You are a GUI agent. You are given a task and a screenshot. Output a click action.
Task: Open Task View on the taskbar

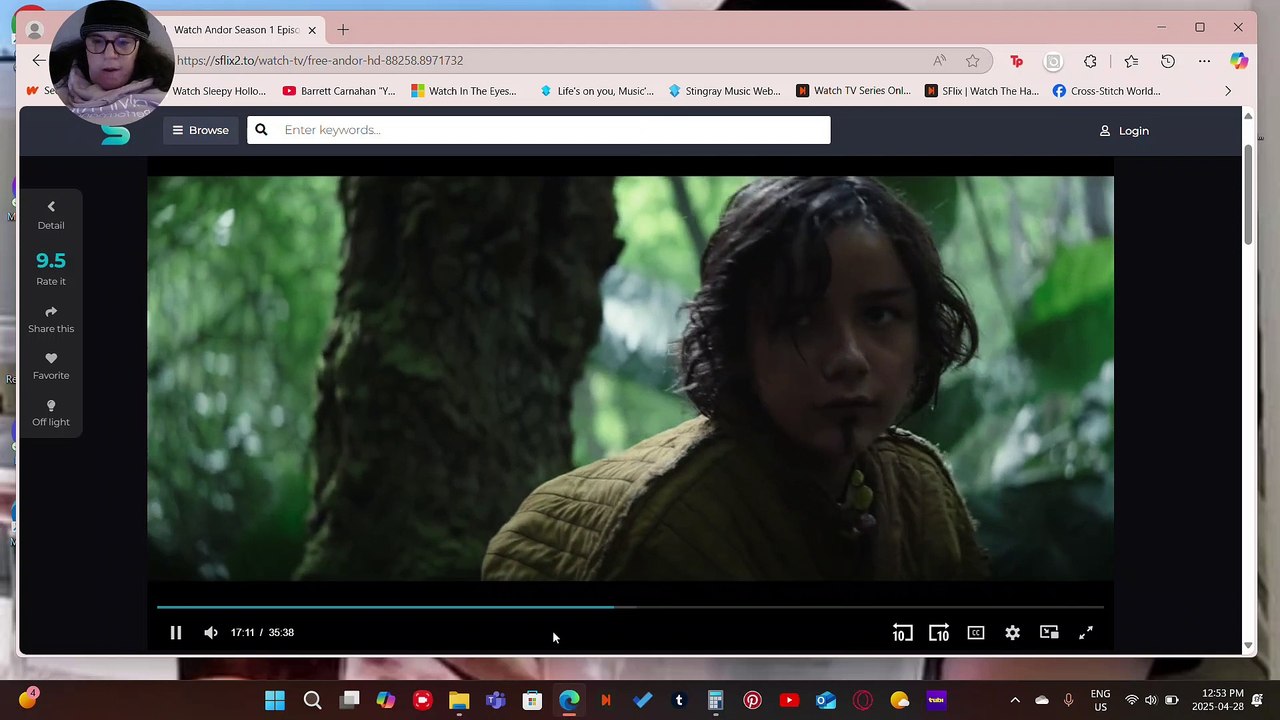click(x=349, y=700)
